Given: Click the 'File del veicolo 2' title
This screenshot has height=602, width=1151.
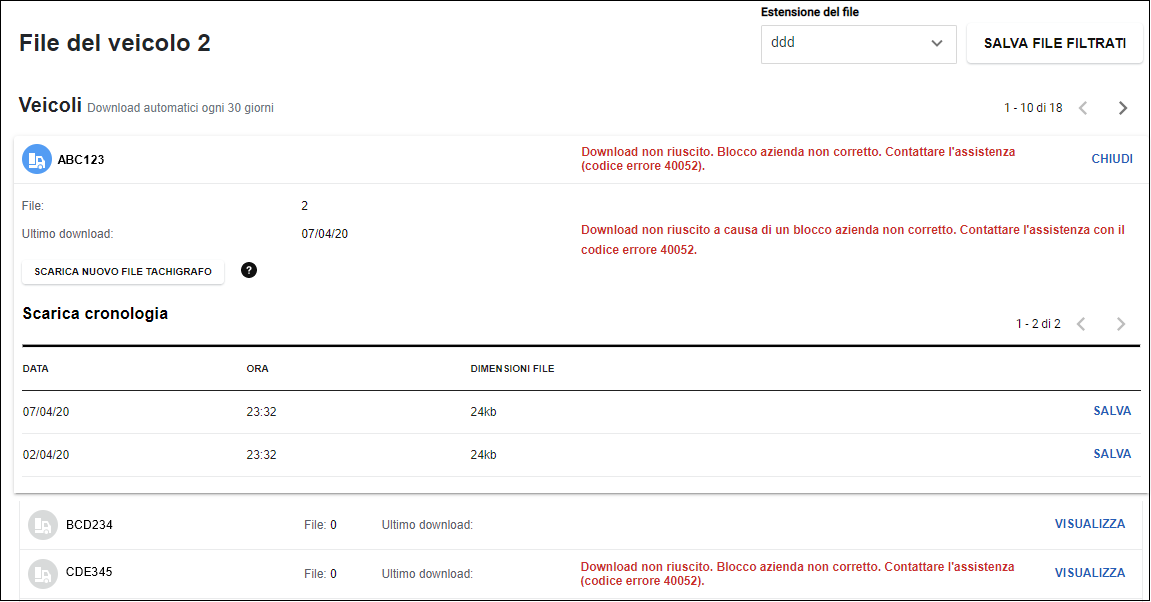Looking at the screenshot, I should point(115,43).
